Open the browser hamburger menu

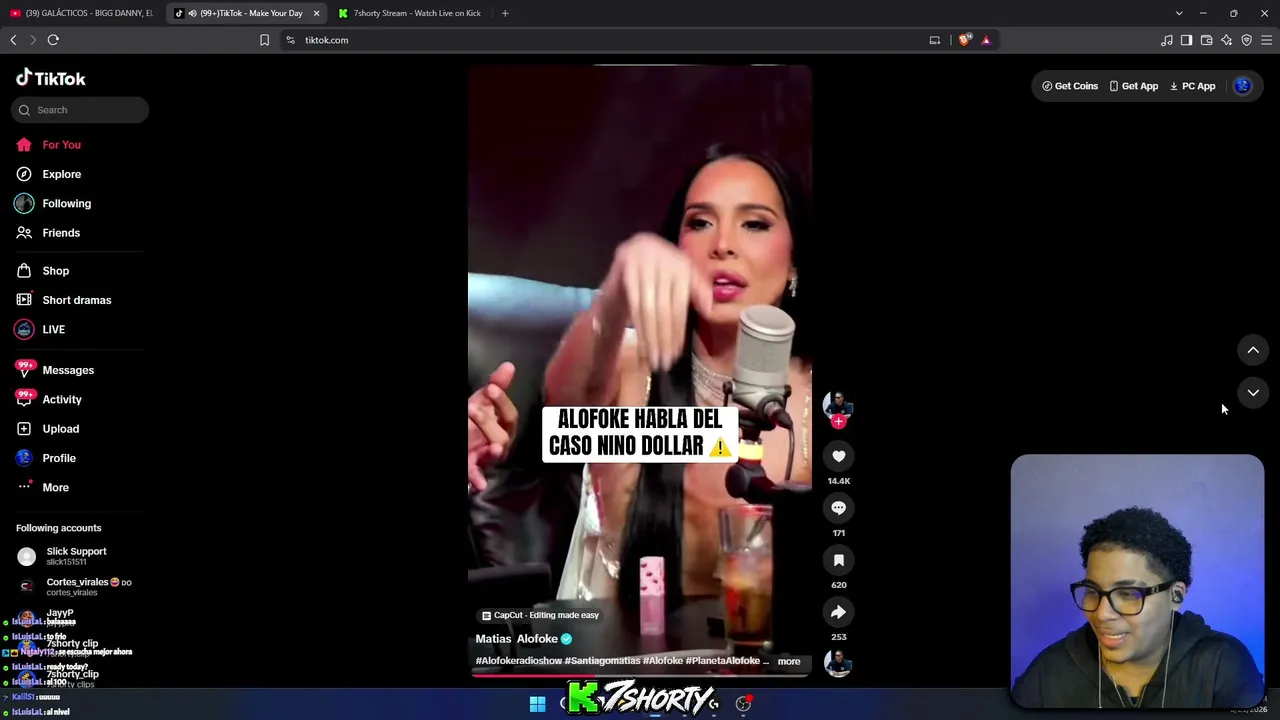click(1266, 40)
